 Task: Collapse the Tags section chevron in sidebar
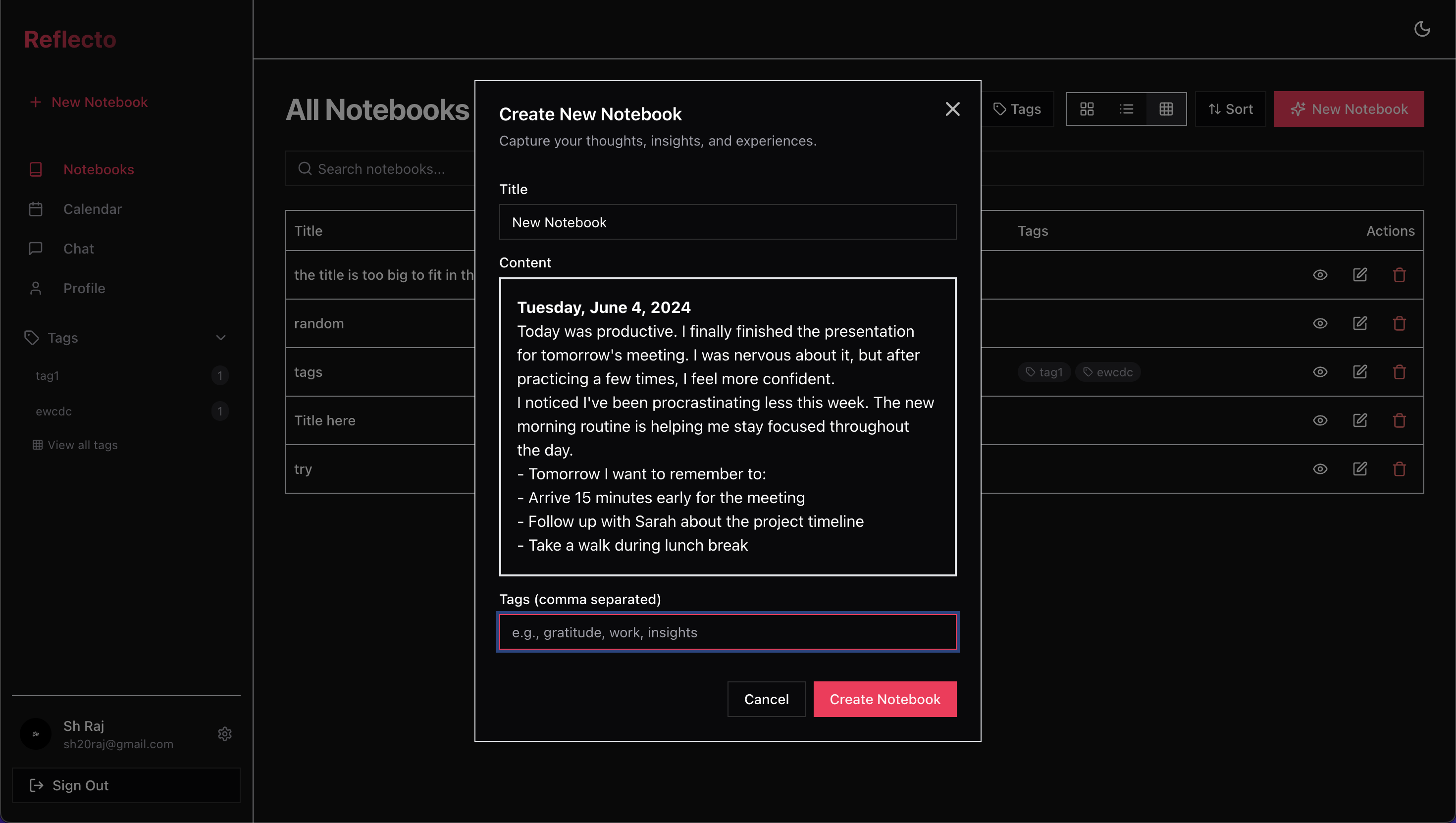220,338
